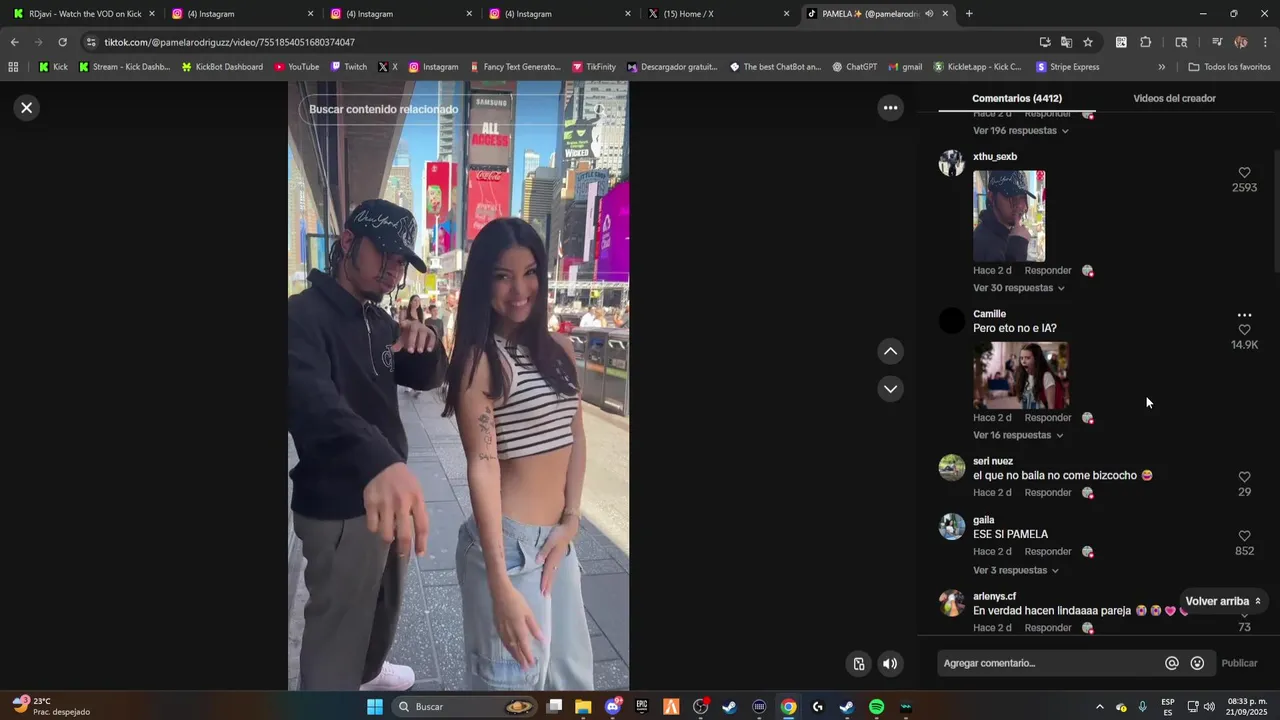Open the media controls icon
Screen dimensions: 1280x720
(1217, 42)
